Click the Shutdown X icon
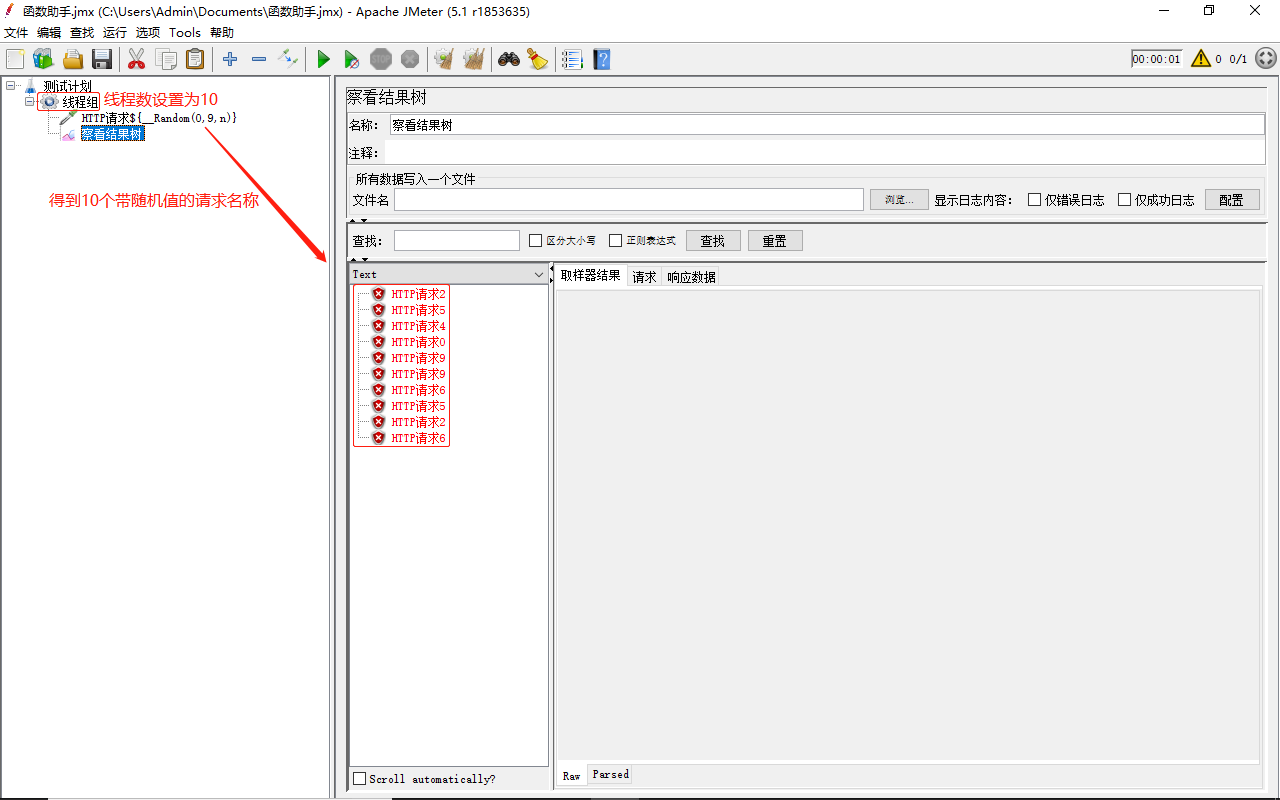The image size is (1280, 800). (x=410, y=59)
